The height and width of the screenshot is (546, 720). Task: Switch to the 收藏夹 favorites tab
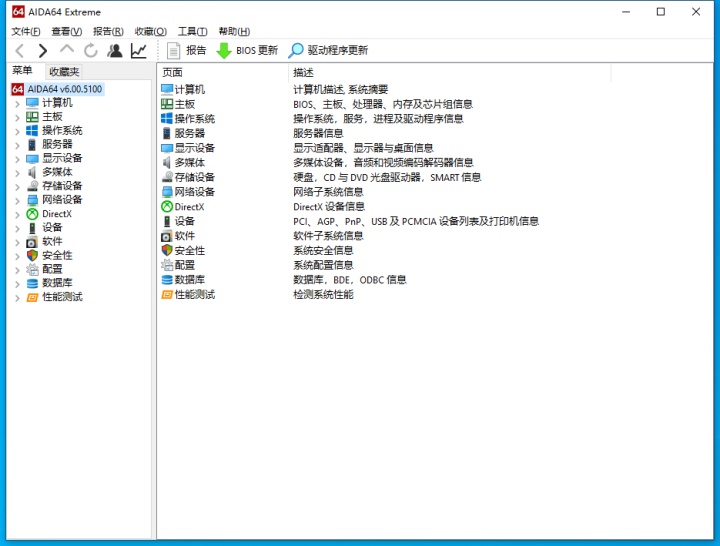[64, 71]
